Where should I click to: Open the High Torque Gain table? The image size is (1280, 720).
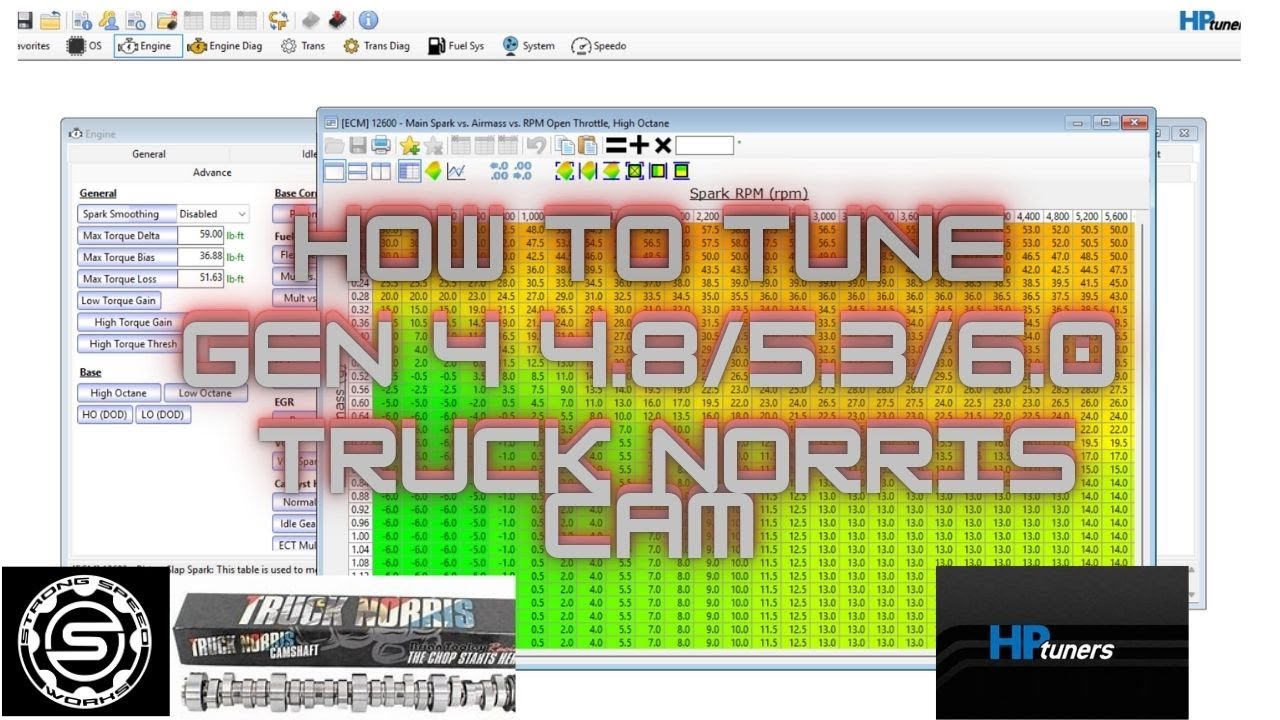pyautogui.click(x=133, y=322)
